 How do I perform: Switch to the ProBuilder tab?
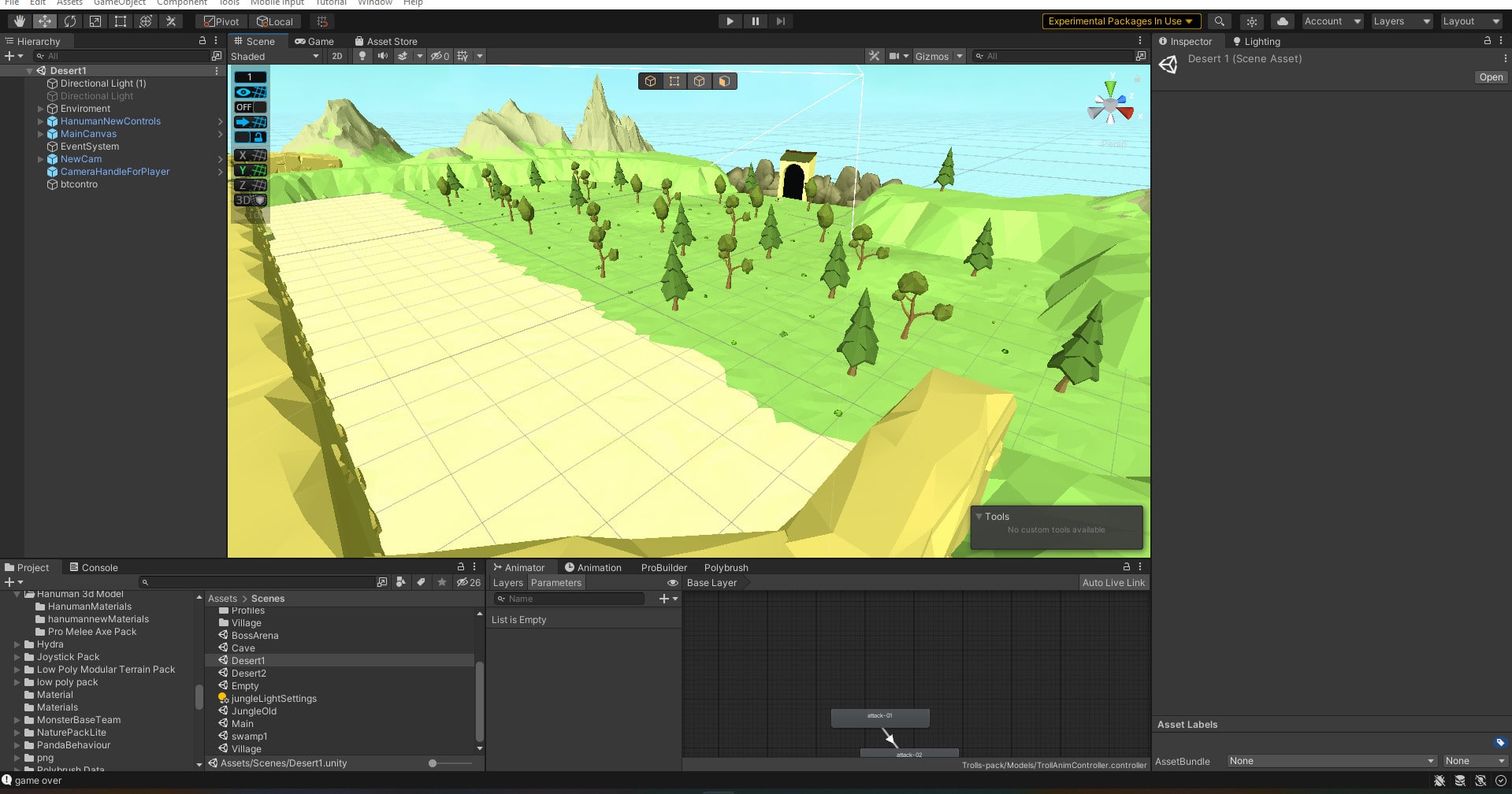coord(664,567)
